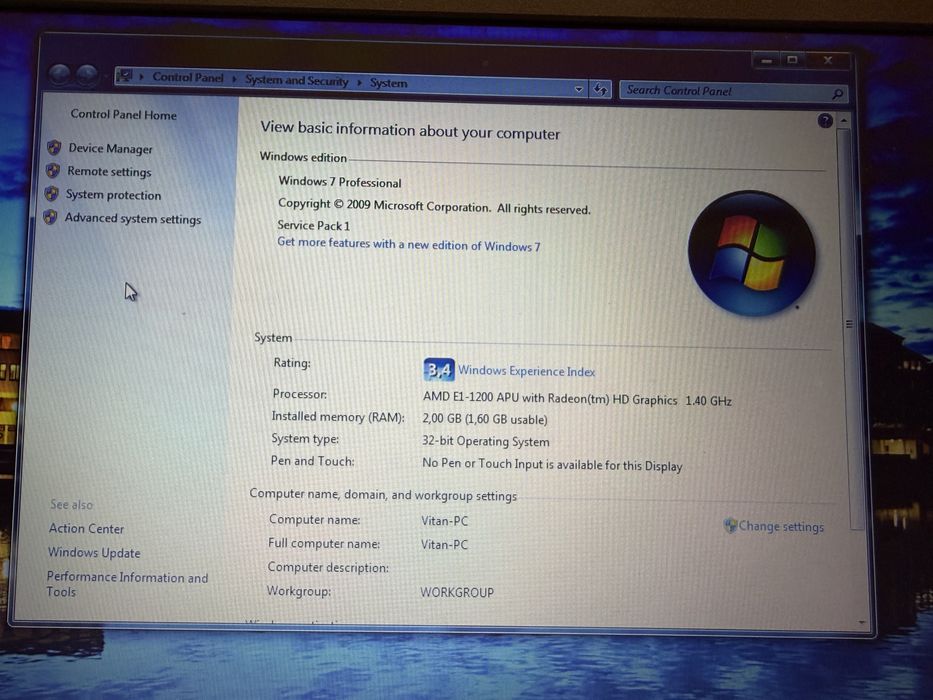Click the View basic information heading
This screenshot has width=933, height=700.
tap(410, 130)
